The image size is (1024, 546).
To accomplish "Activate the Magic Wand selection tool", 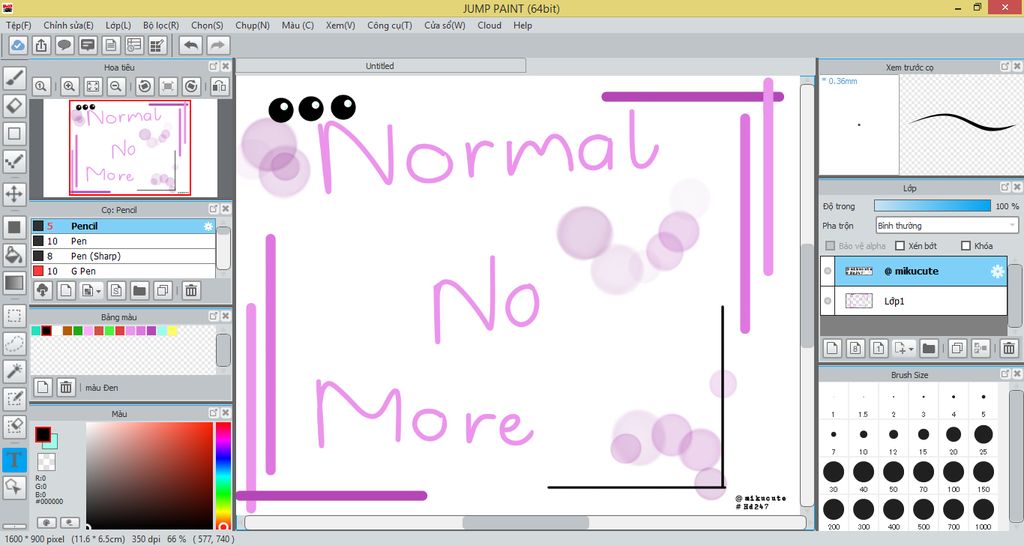I will (x=15, y=371).
